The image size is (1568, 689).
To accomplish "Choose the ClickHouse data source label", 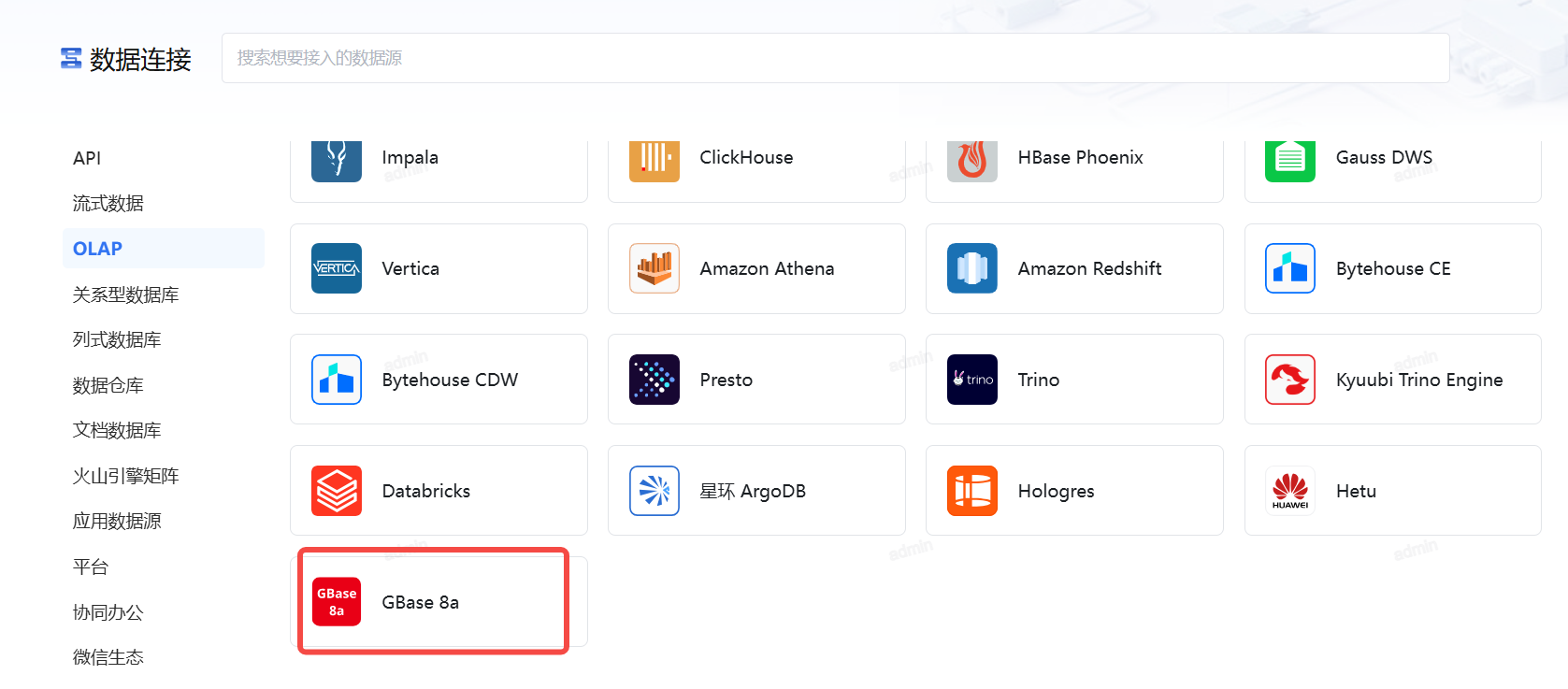I will click(x=746, y=157).
